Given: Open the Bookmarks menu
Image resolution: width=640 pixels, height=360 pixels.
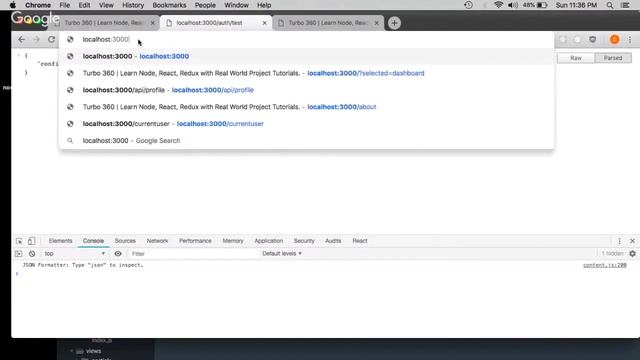Looking at the screenshot, I should click(169, 5).
